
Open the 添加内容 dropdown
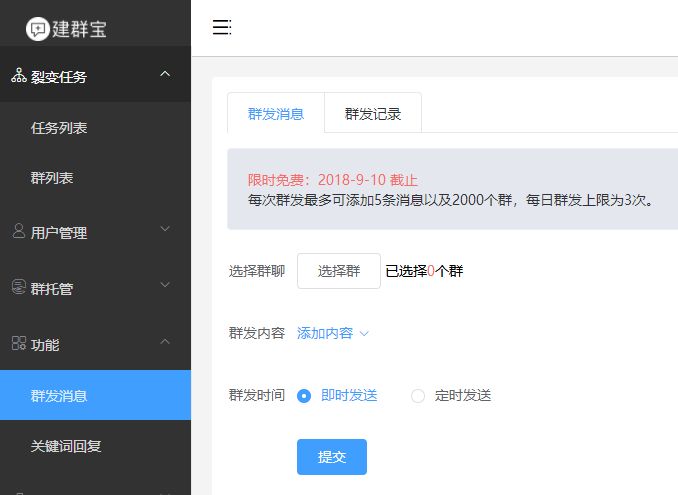point(333,333)
